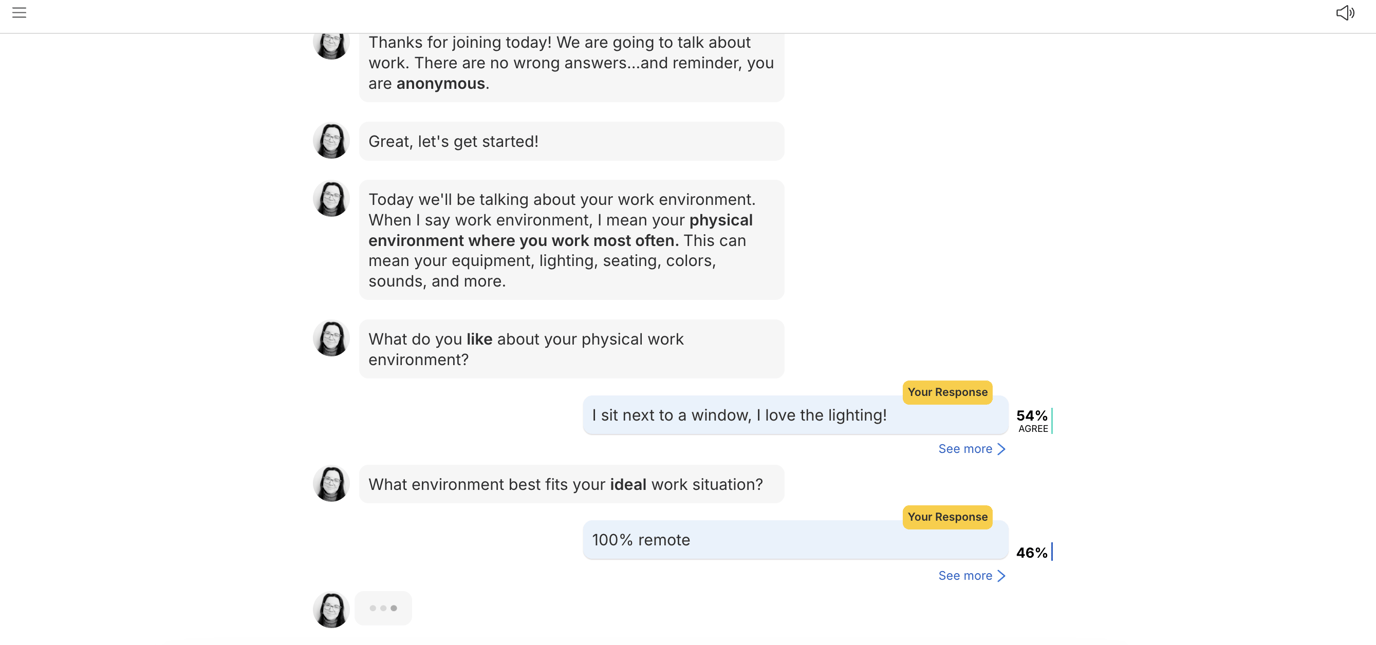This screenshot has width=1376, height=645.
Task: Click the 46% result indicator
Action: tap(1033, 553)
